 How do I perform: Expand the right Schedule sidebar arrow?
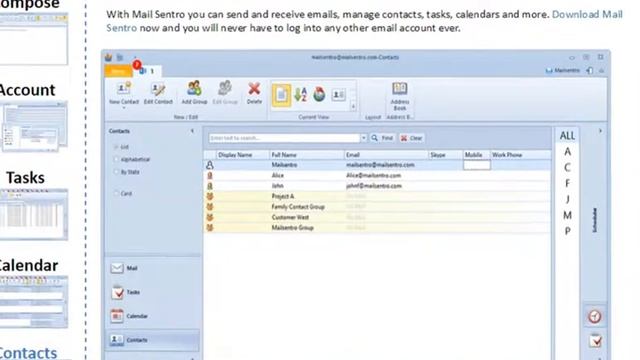click(x=600, y=131)
